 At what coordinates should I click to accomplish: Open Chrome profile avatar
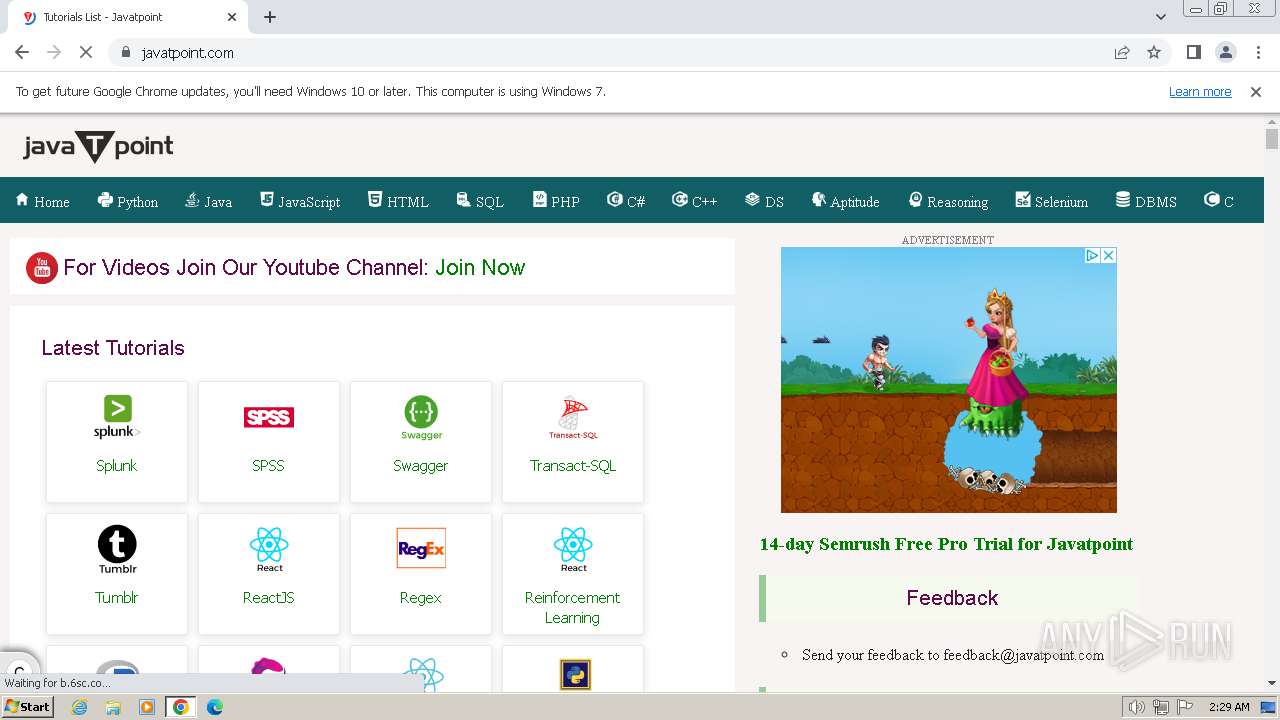click(1225, 52)
